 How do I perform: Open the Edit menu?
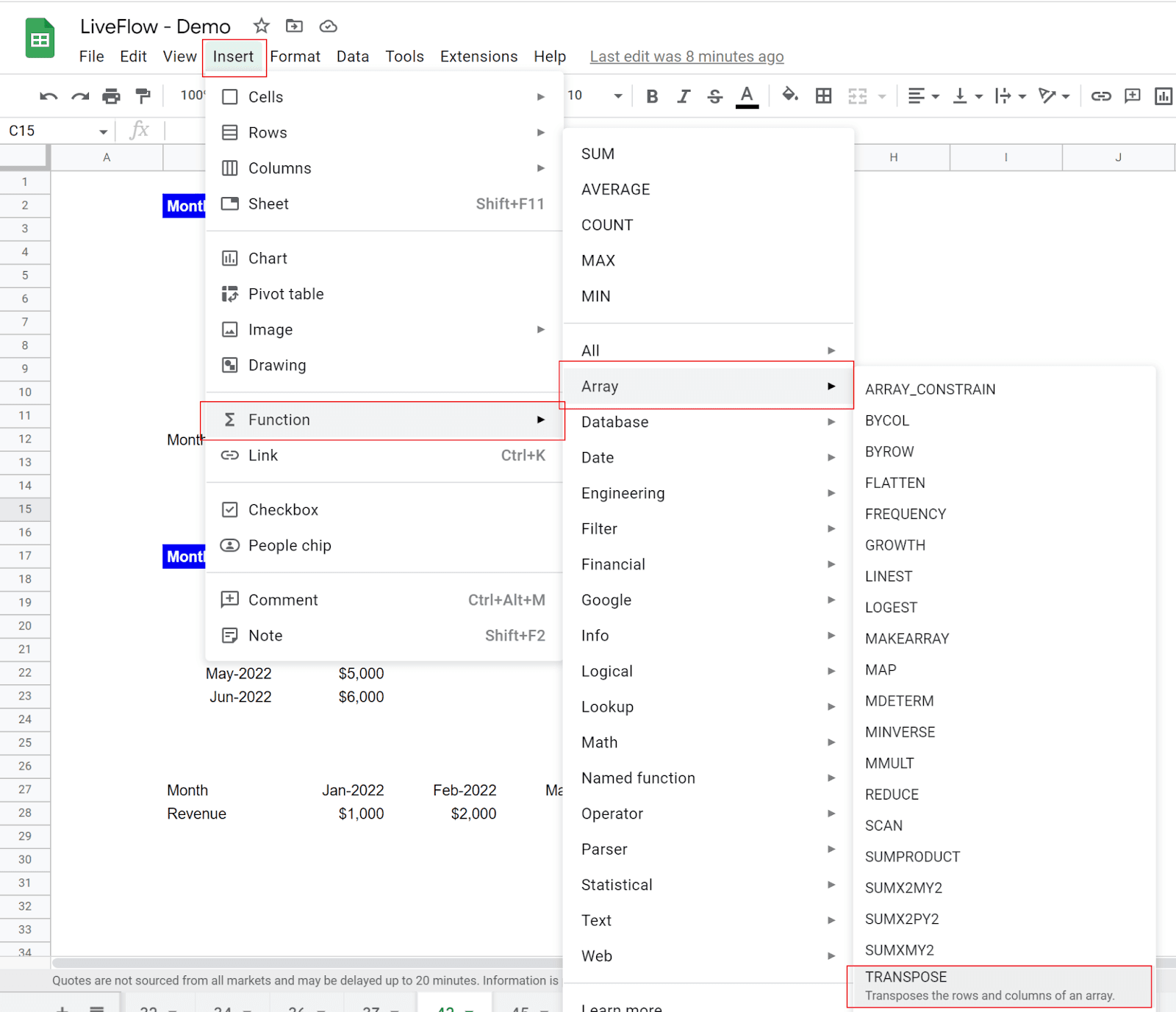(x=133, y=57)
